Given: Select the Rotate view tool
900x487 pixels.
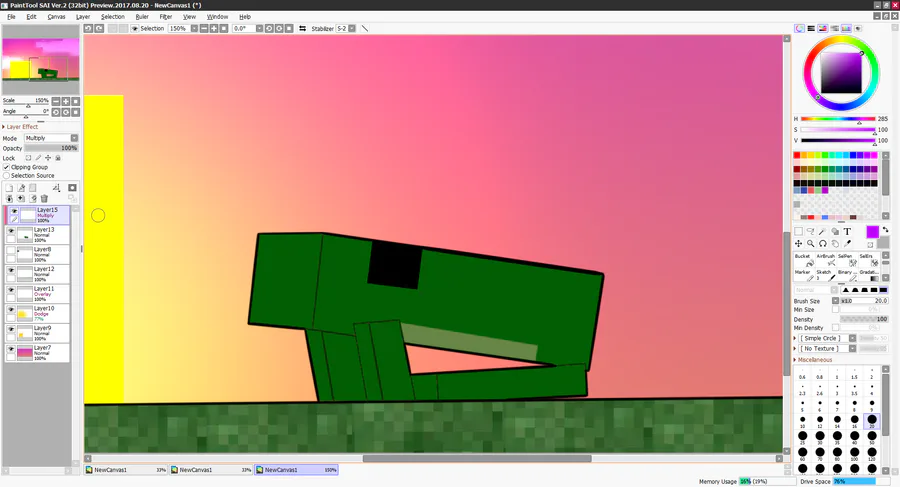Looking at the screenshot, I should [823, 244].
